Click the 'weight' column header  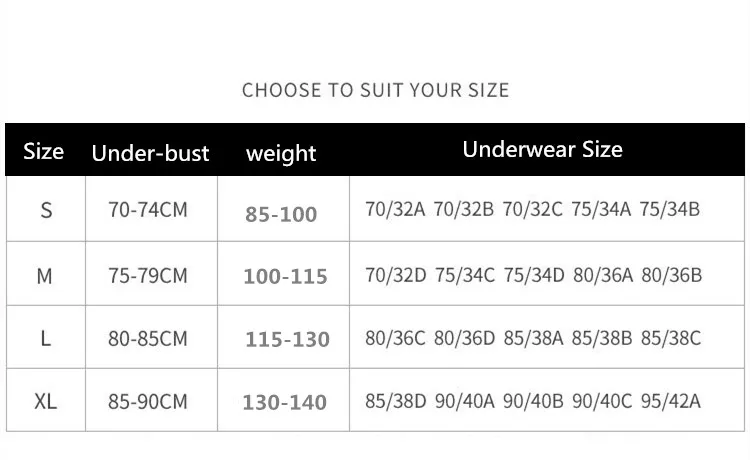point(281,154)
